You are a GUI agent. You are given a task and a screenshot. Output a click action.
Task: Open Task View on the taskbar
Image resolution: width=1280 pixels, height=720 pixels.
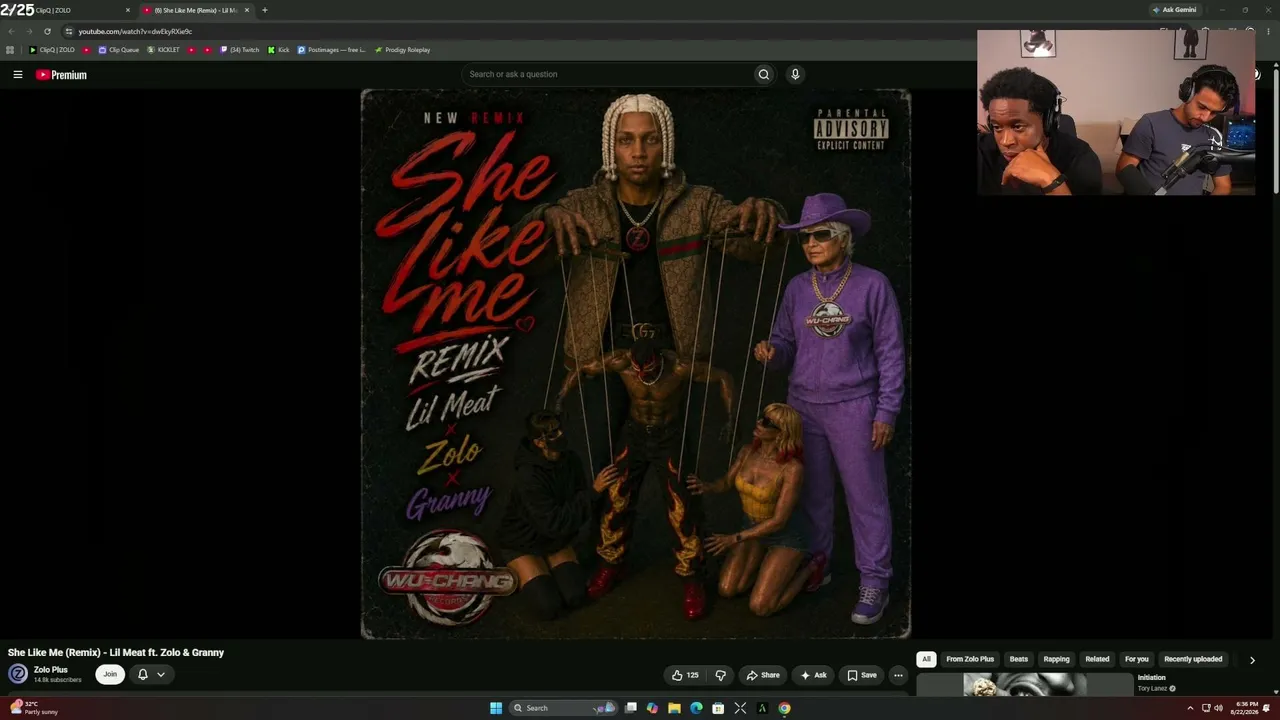pos(631,708)
